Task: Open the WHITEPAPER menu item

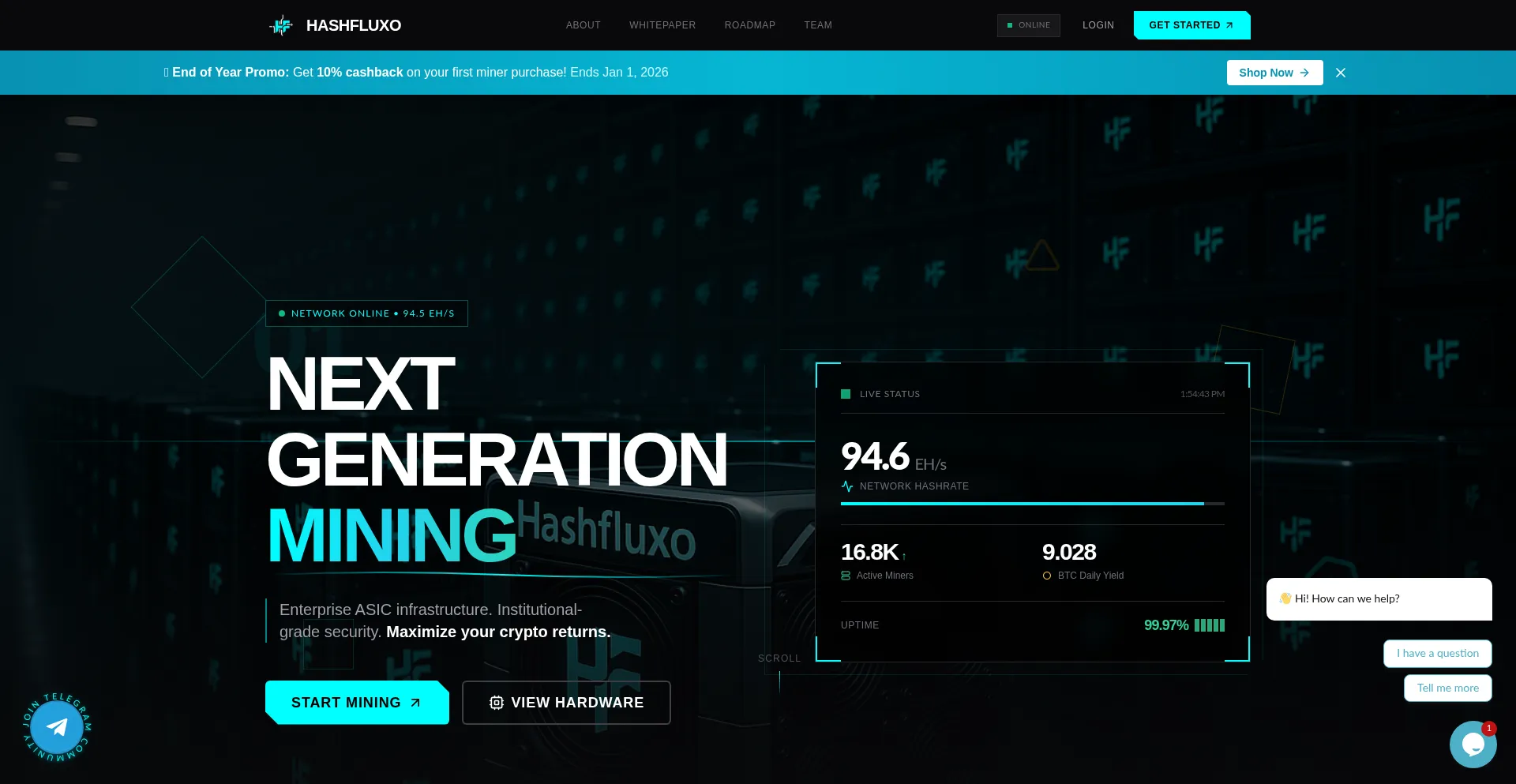Action: click(x=662, y=24)
